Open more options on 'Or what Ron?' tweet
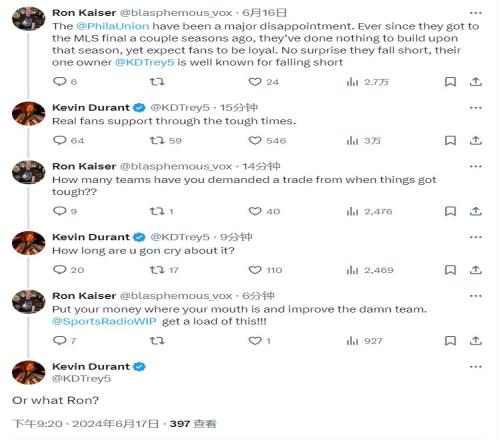500x440 pixels. pos(476,367)
